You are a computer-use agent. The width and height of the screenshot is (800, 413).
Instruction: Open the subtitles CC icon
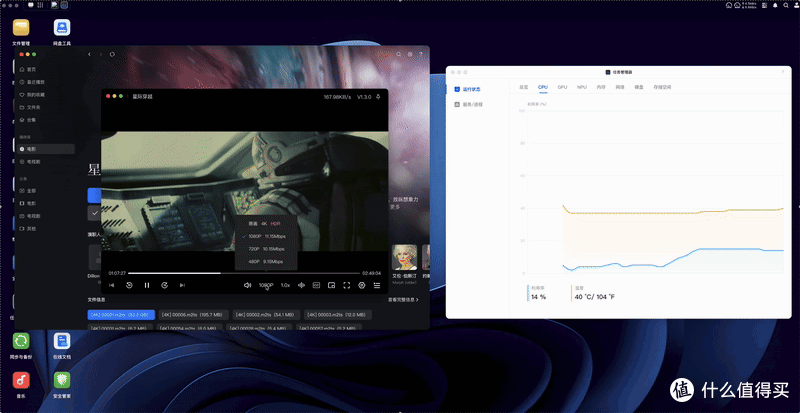click(x=316, y=285)
